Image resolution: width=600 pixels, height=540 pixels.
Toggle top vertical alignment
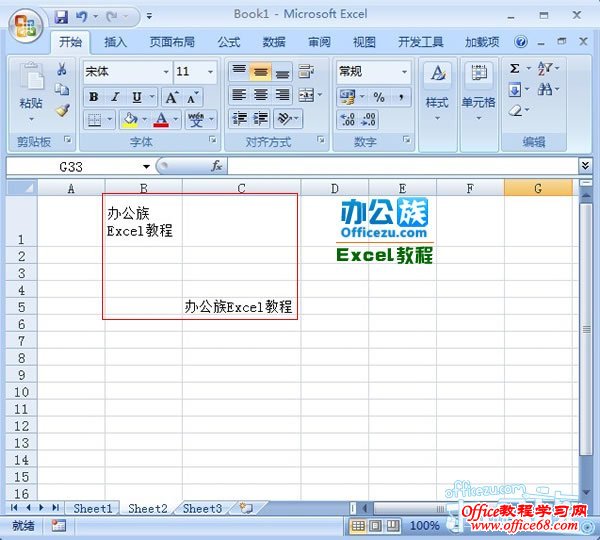coord(239,71)
